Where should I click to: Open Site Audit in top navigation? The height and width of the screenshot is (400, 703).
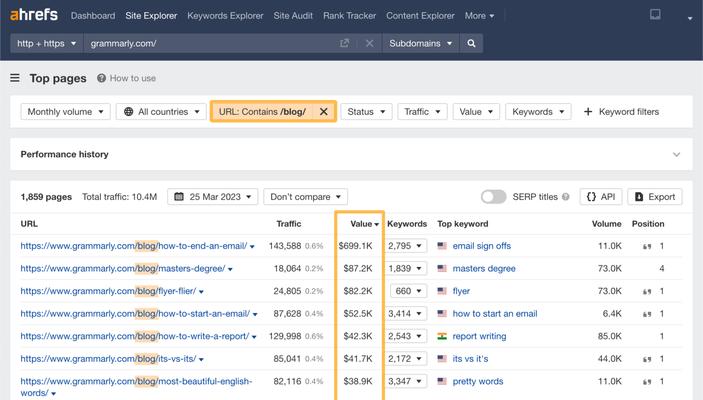click(x=293, y=16)
